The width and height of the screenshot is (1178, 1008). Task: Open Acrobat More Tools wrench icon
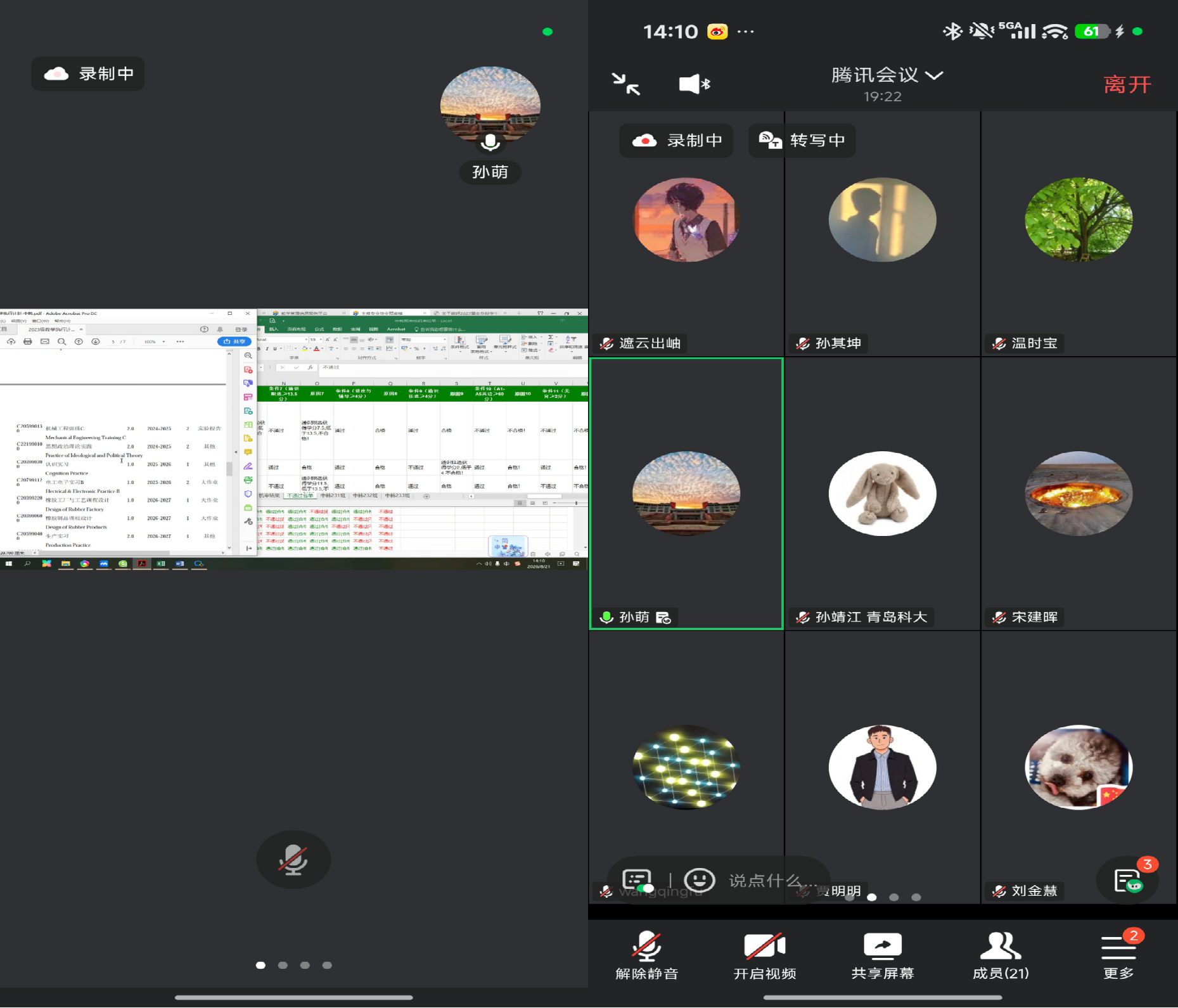click(x=248, y=521)
